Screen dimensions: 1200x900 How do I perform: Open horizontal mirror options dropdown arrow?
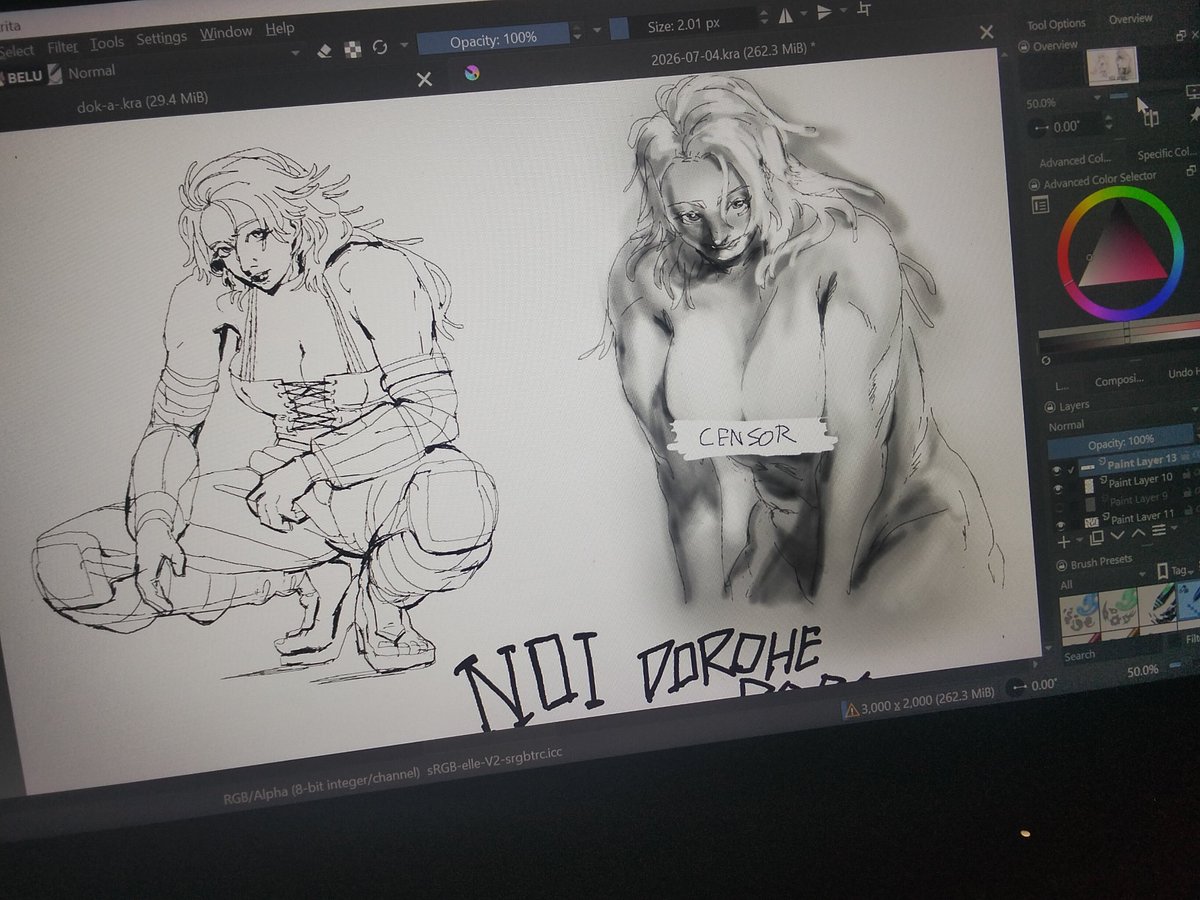click(804, 14)
